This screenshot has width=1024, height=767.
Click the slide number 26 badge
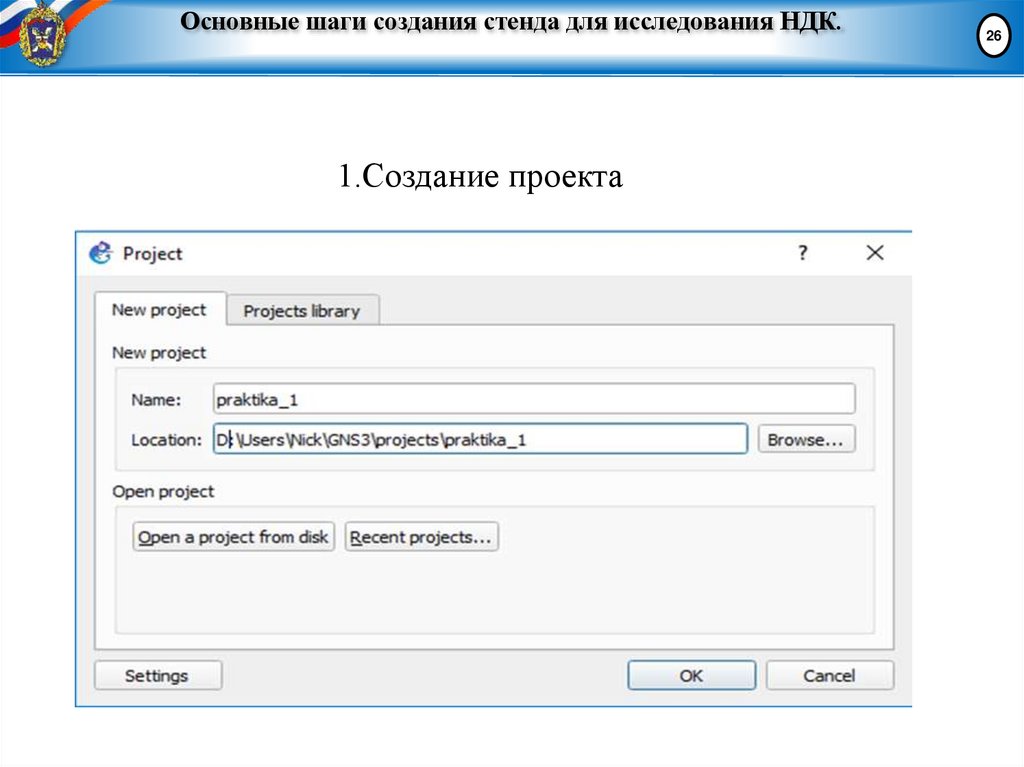coord(992,36)
